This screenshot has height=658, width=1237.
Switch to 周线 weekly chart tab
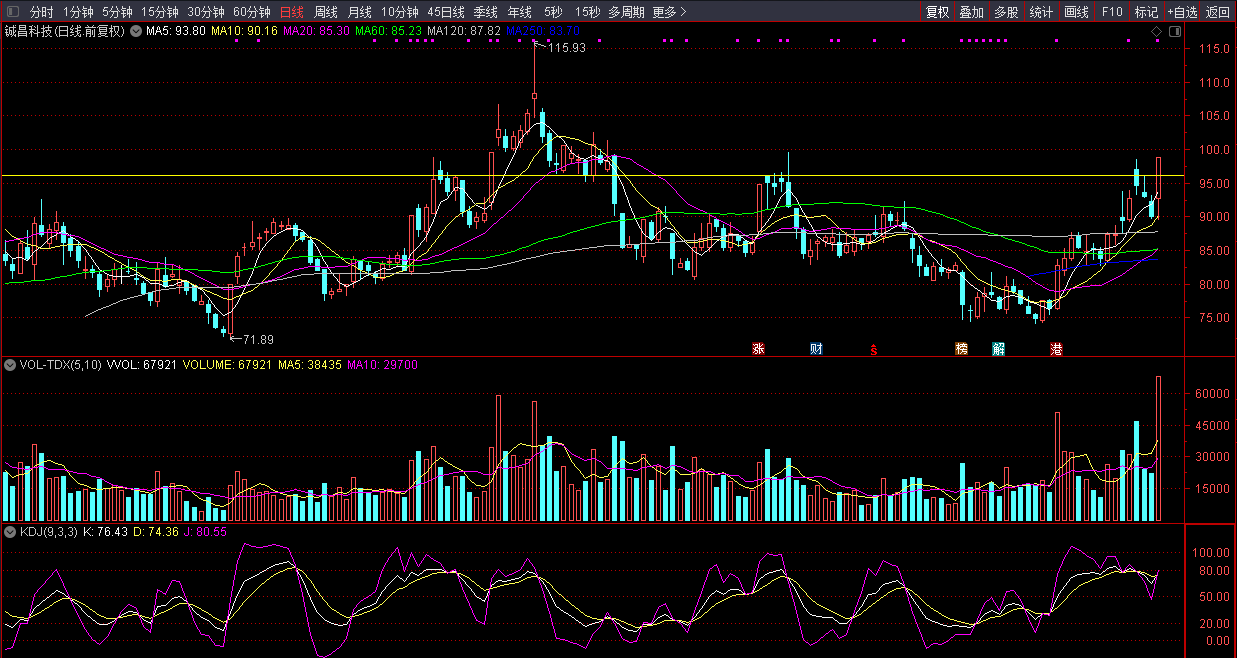pyautogui.click(x=326, y=12)
